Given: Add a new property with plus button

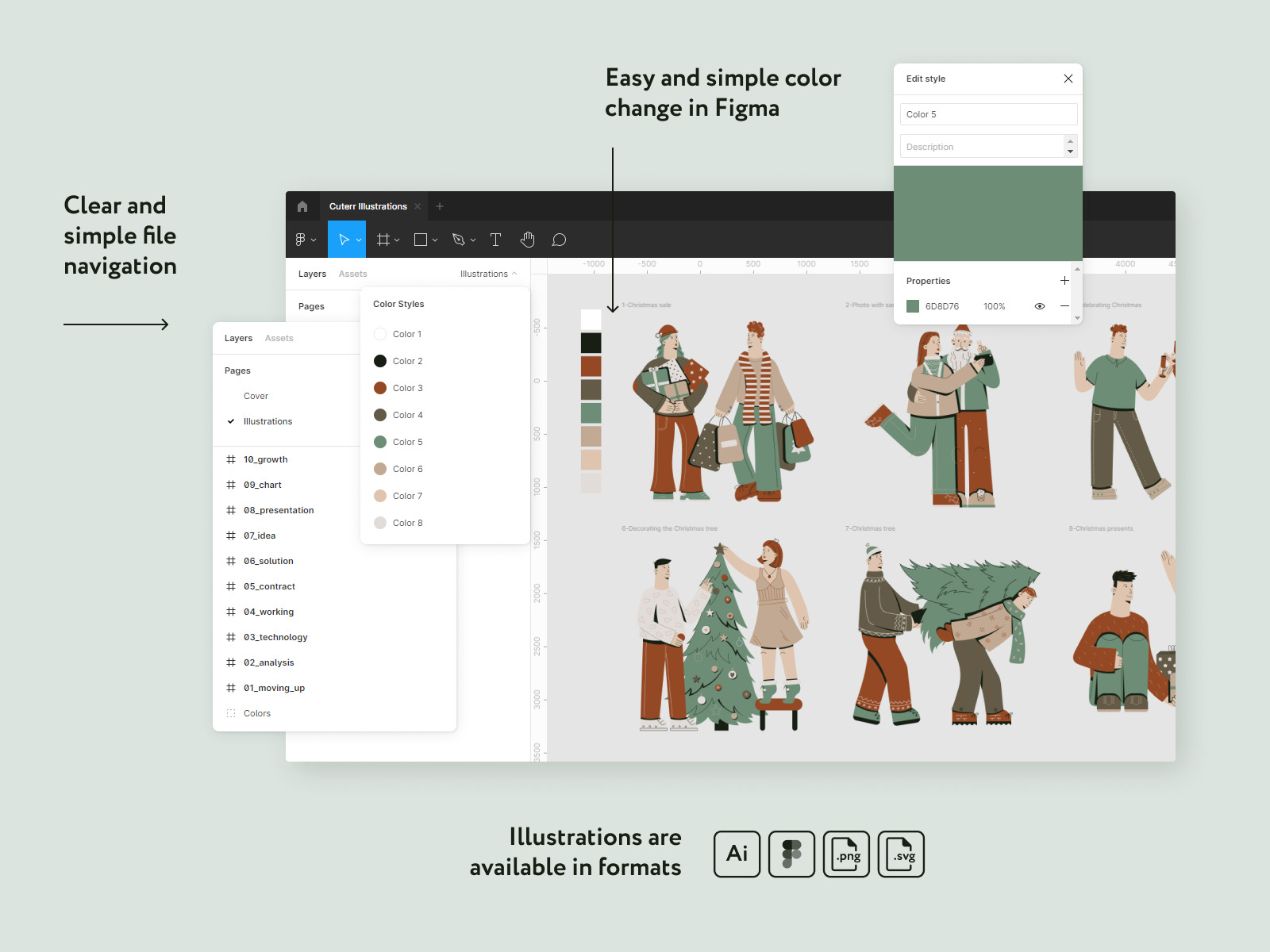Looking at the screenshot, I should 1064,281.
